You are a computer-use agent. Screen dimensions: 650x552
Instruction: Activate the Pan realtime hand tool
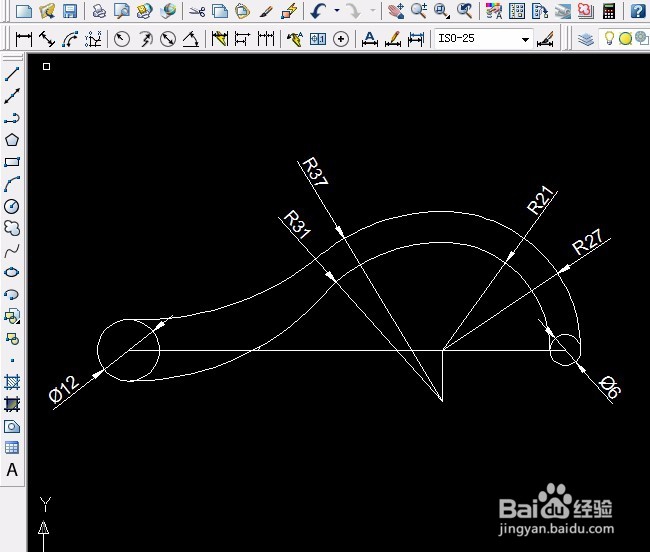click(x=396, y=10)
